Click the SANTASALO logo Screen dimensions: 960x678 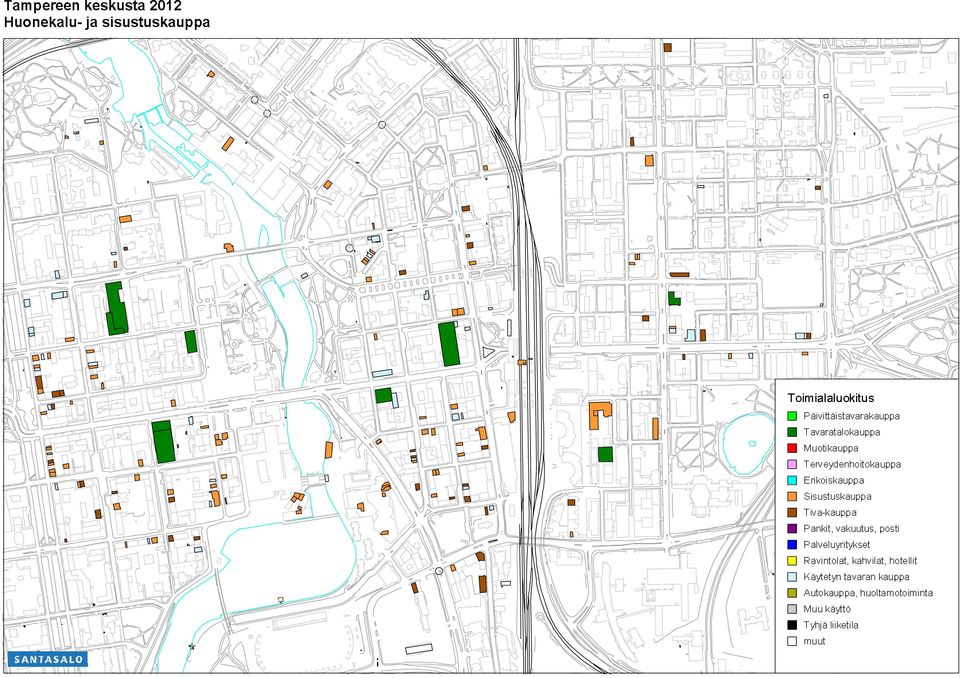pos(48,660)
